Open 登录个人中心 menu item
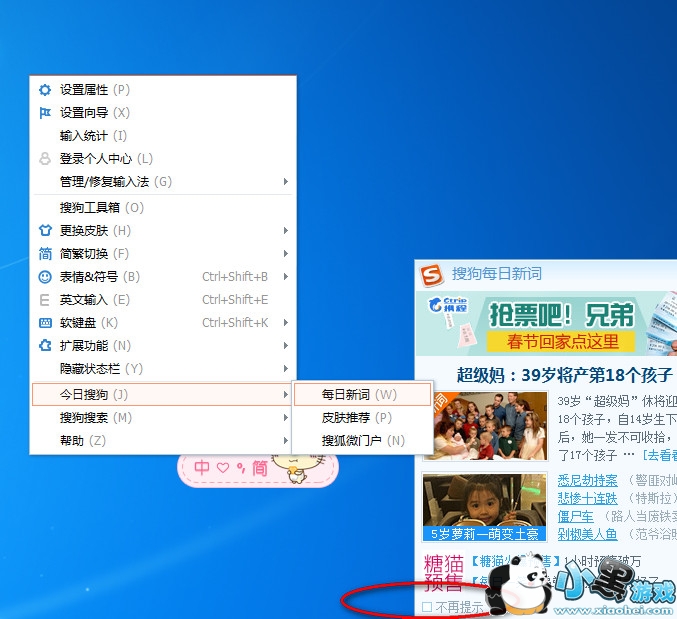This screenshot has height=619, width=677. [162, 158]
